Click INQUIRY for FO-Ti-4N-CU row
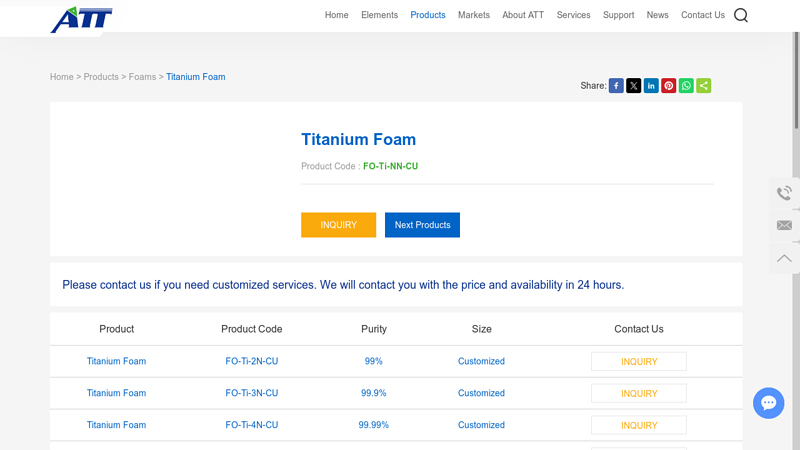 pos(639,426)
